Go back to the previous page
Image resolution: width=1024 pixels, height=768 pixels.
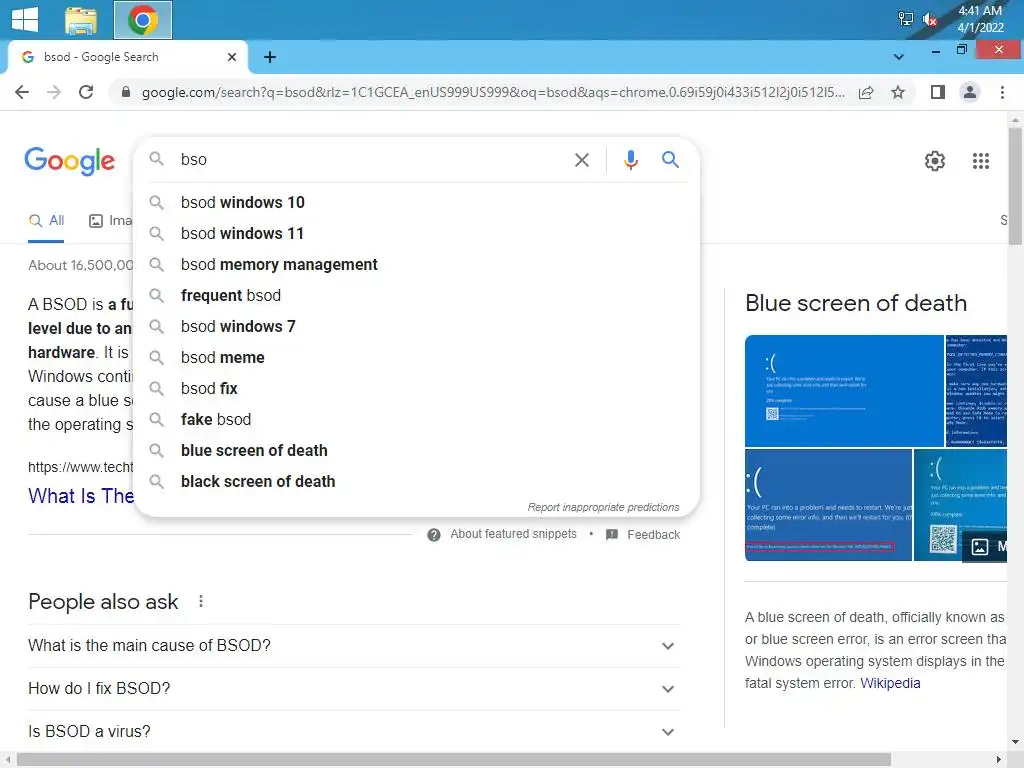coord(22,92)
